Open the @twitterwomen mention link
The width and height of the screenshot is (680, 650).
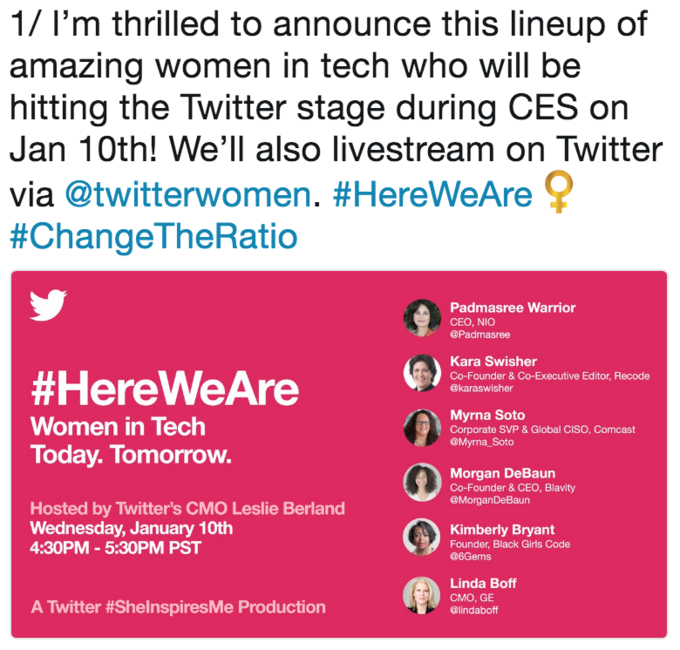click(188, 194)
